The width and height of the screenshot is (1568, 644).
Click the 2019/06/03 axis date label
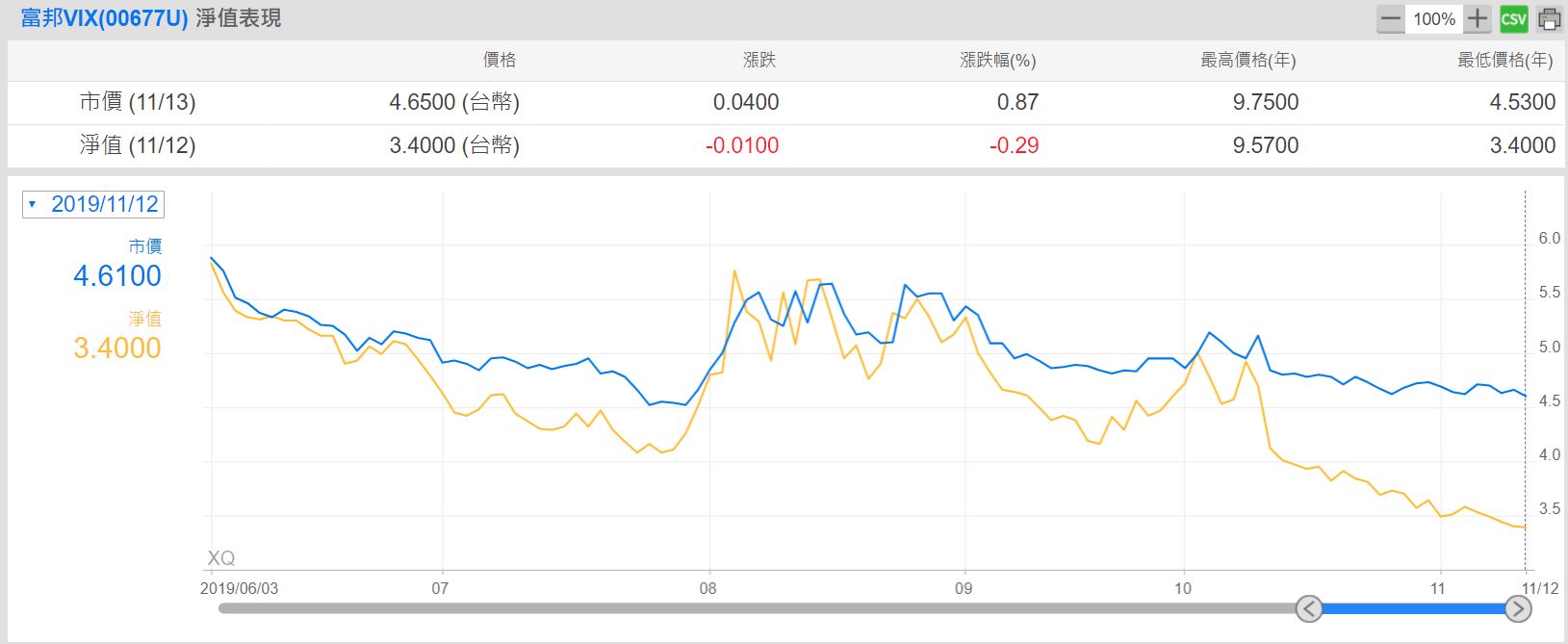pos(239,588)
